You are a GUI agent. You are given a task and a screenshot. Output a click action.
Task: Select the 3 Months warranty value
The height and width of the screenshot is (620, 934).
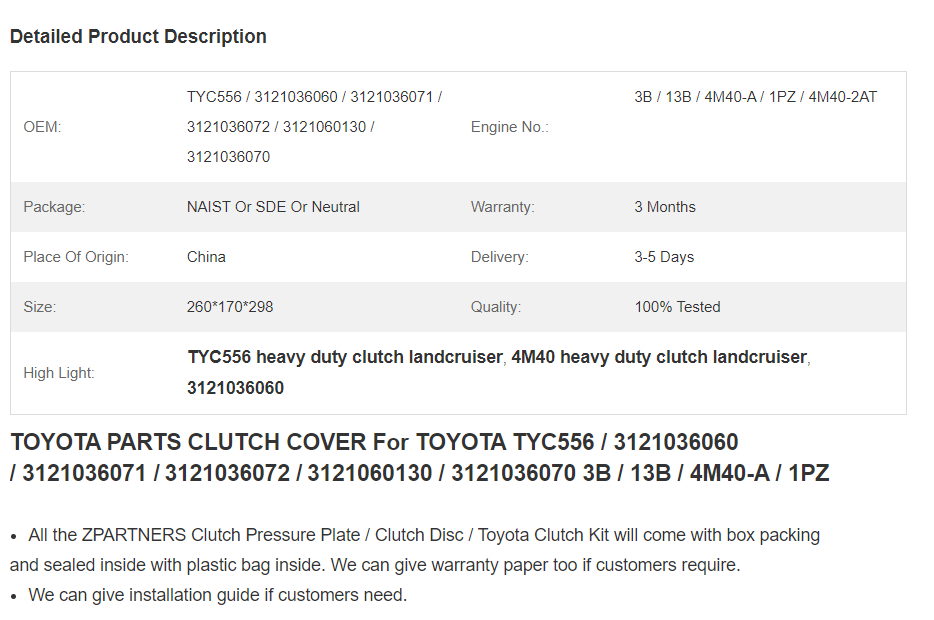[665, 207]
